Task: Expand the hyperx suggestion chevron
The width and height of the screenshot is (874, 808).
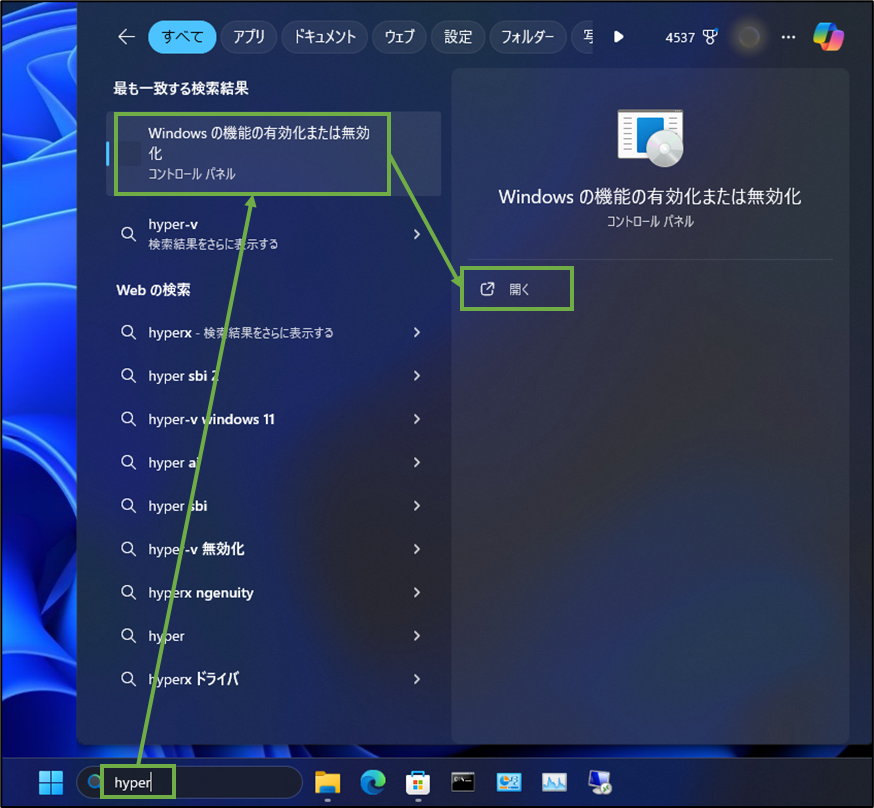Action: point(417,333)
